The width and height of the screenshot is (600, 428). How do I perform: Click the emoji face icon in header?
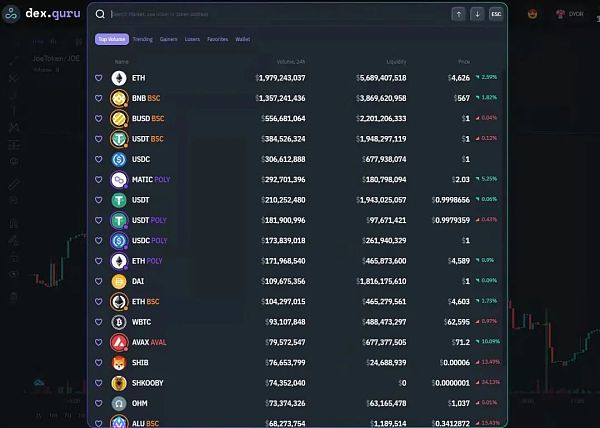click(x=532, y=14)
